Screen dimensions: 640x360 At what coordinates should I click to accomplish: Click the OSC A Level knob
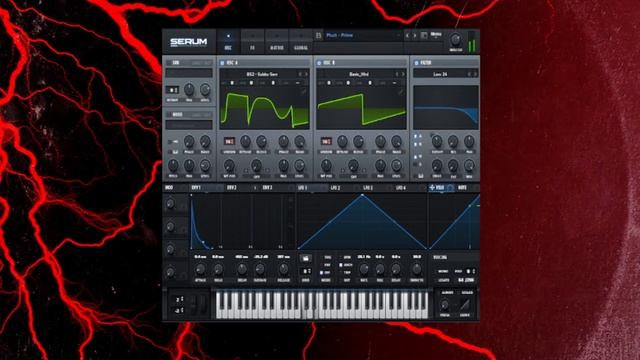pos(299,166)
